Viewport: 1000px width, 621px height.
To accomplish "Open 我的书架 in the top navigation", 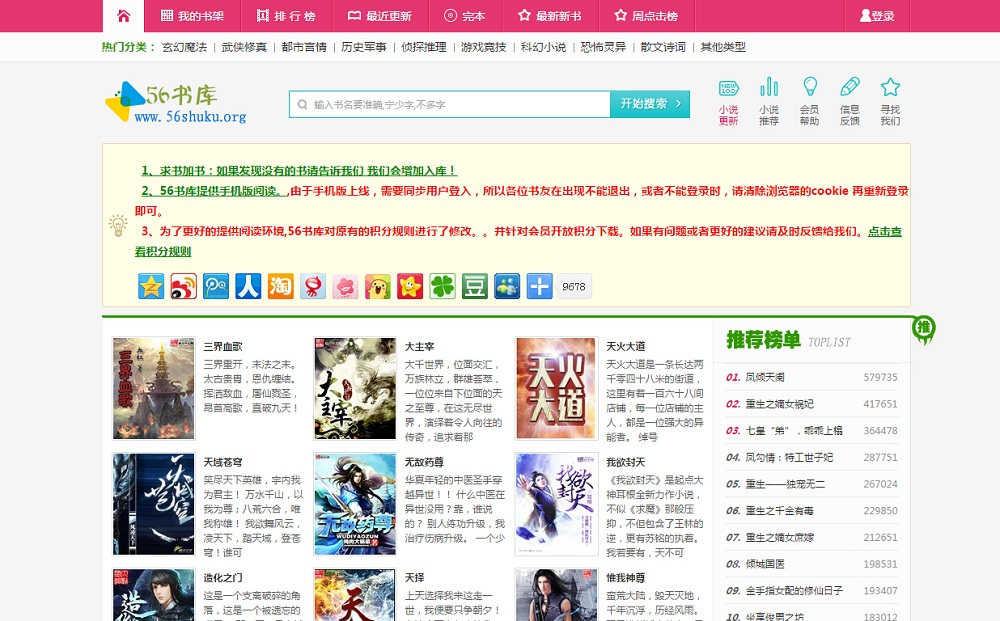I will [x=192, y=16].
